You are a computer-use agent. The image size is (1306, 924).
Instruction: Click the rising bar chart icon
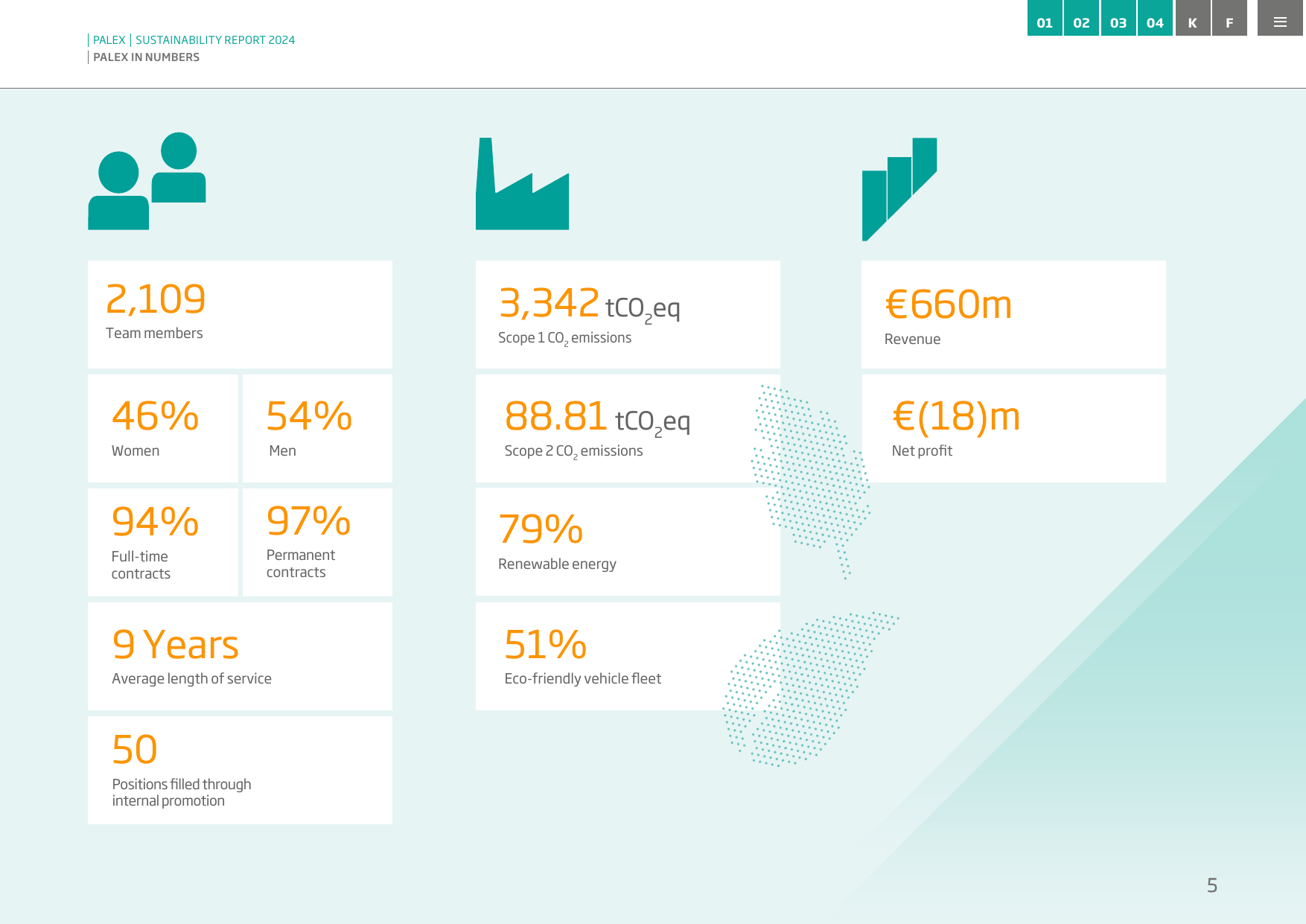point(899,189)
